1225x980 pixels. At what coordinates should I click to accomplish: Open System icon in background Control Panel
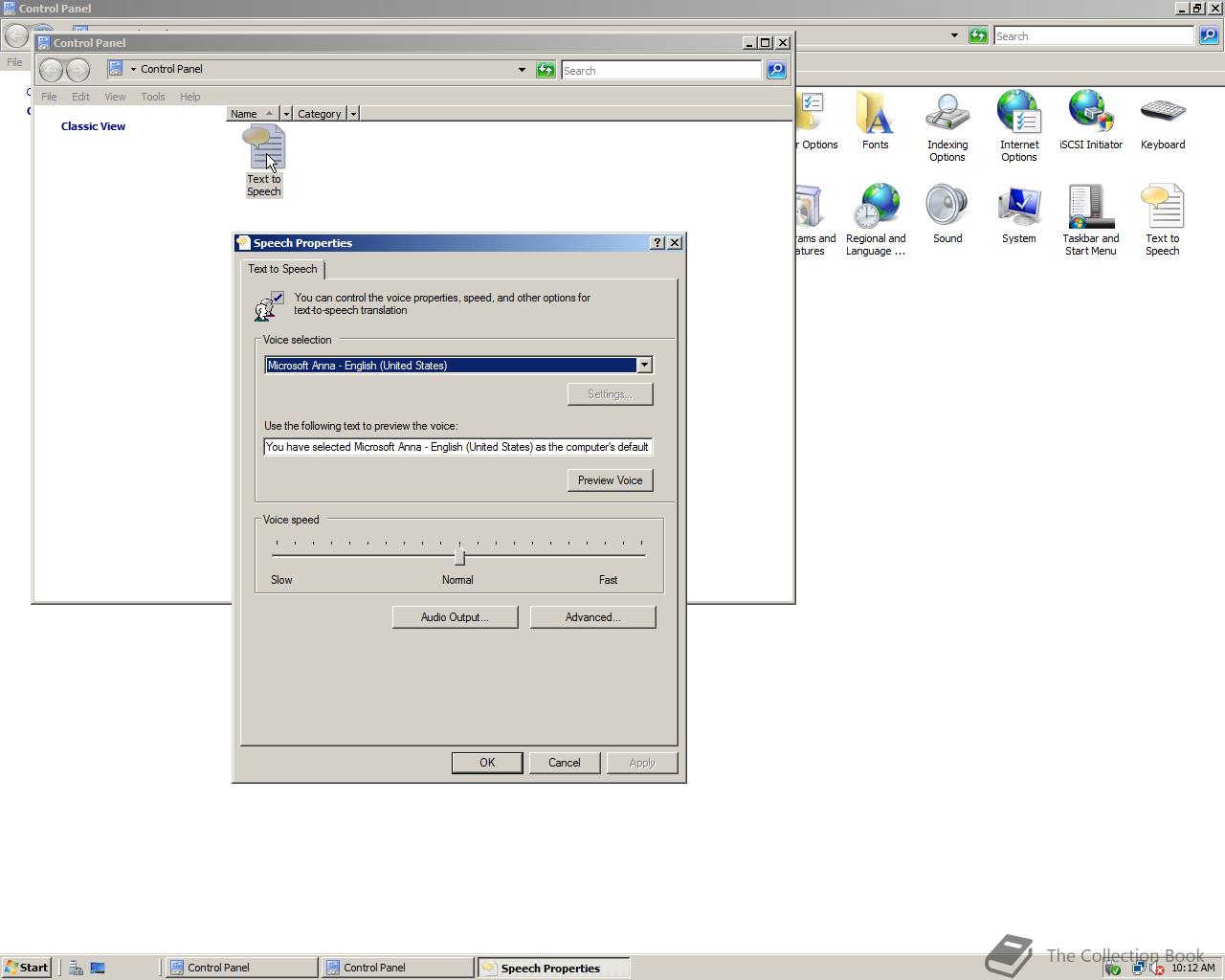tap(1019, 214)
